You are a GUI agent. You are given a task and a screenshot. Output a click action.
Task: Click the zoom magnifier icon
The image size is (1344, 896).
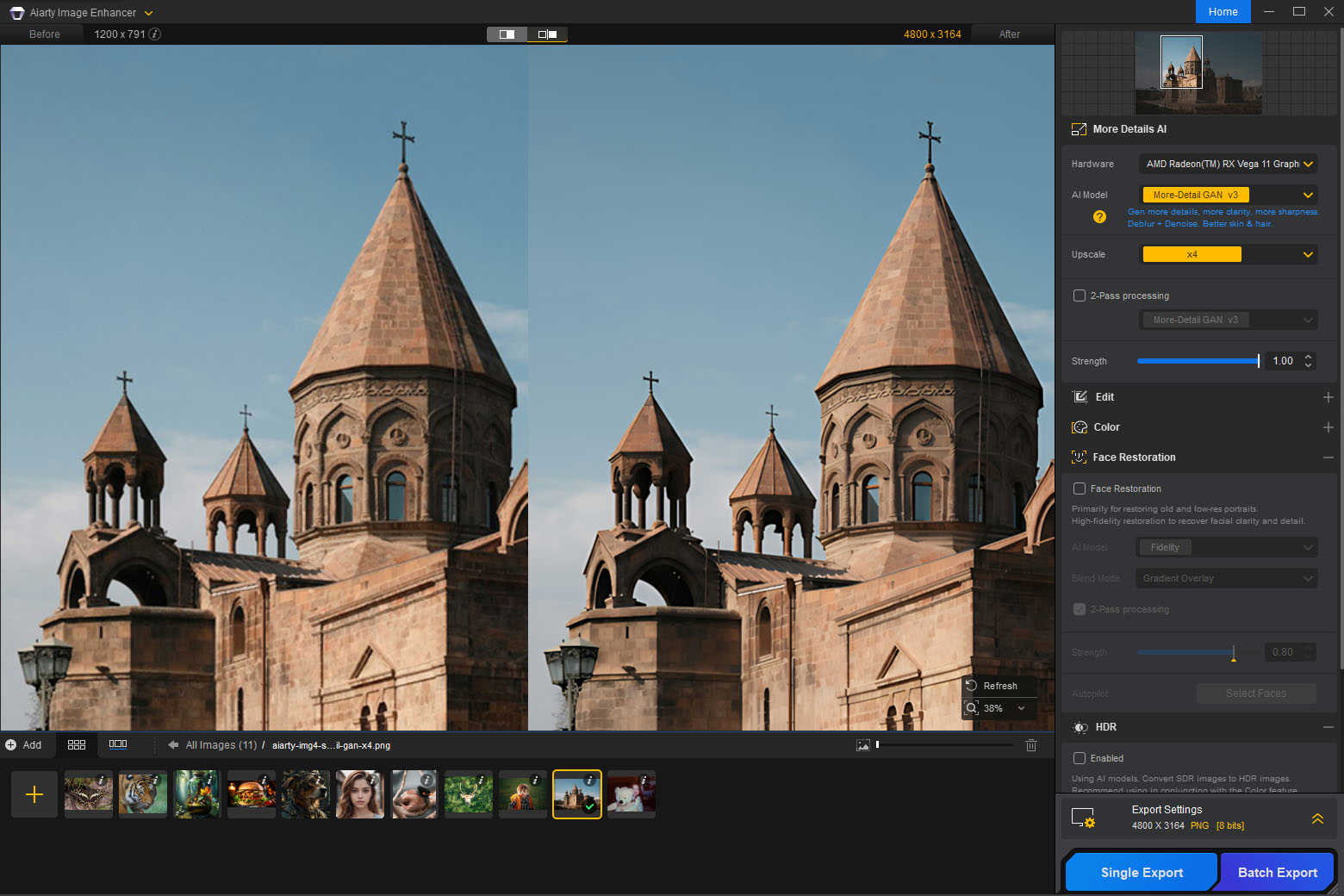(x=972, y=708)
